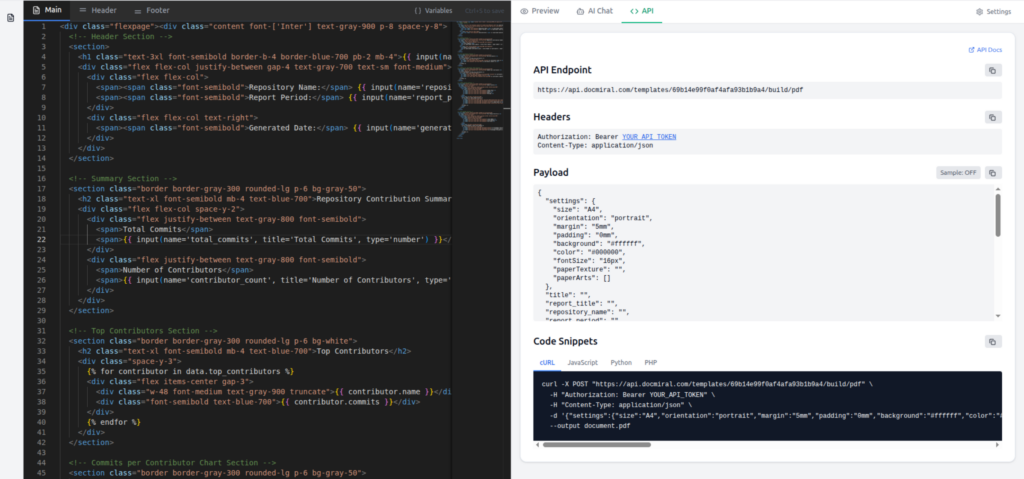Open the Header template tab
Viewport: 1024px width, 479px height.
tap(97, 10)
